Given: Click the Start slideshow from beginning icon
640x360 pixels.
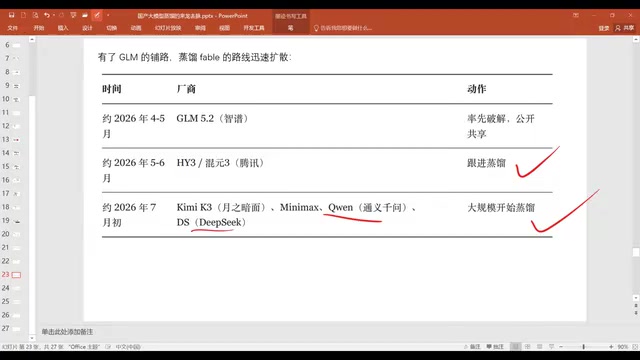Looking at the screenshot, I should pyautogui.click(x=73, y=15).
